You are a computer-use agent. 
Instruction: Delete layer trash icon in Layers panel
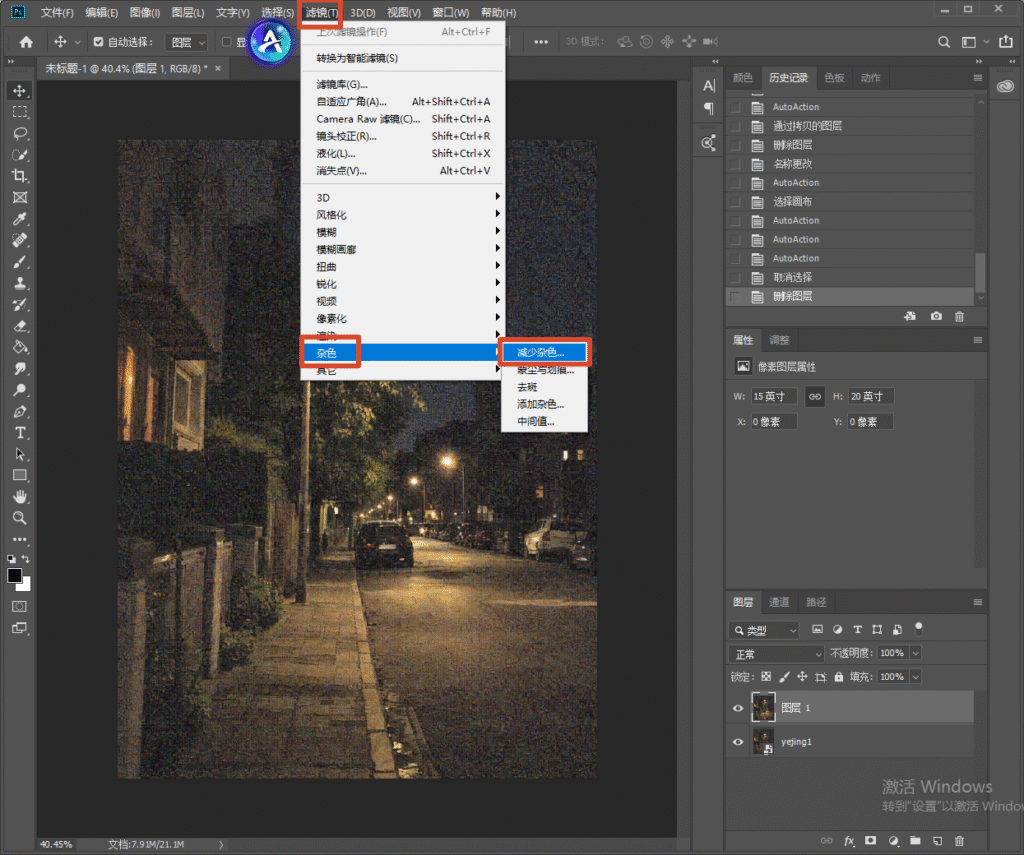[x=959, y=841]
